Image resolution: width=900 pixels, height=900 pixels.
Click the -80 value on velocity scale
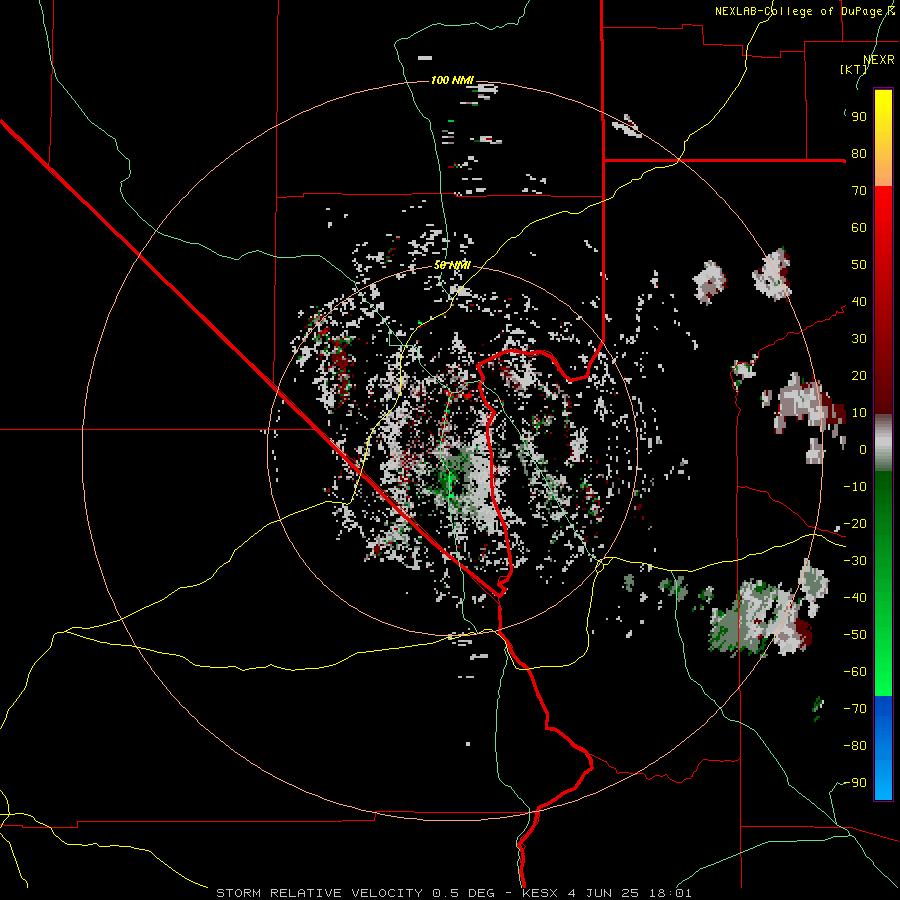click(855, 746)
